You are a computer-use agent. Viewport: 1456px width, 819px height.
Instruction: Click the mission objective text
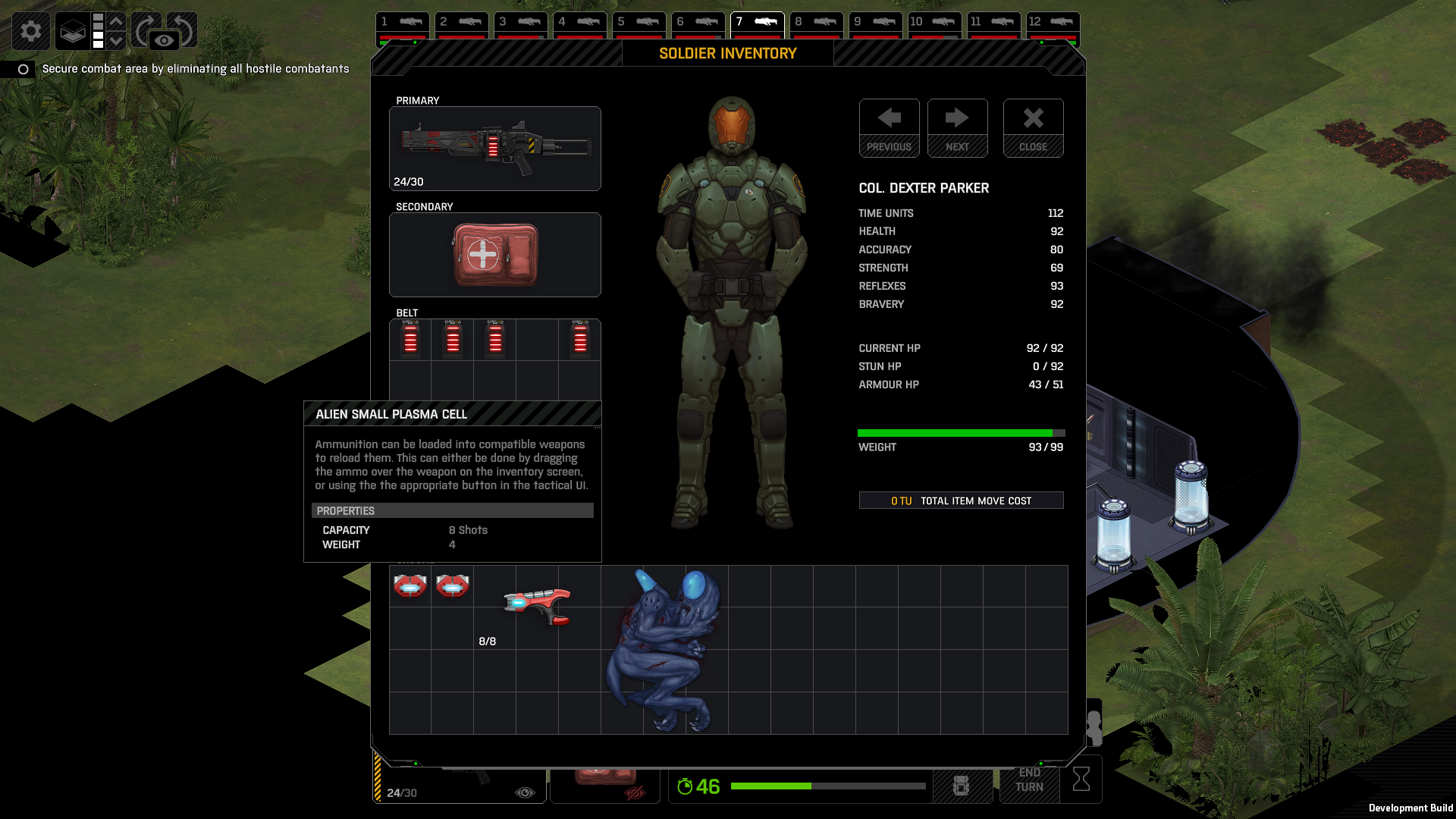[x=196, y=69]
